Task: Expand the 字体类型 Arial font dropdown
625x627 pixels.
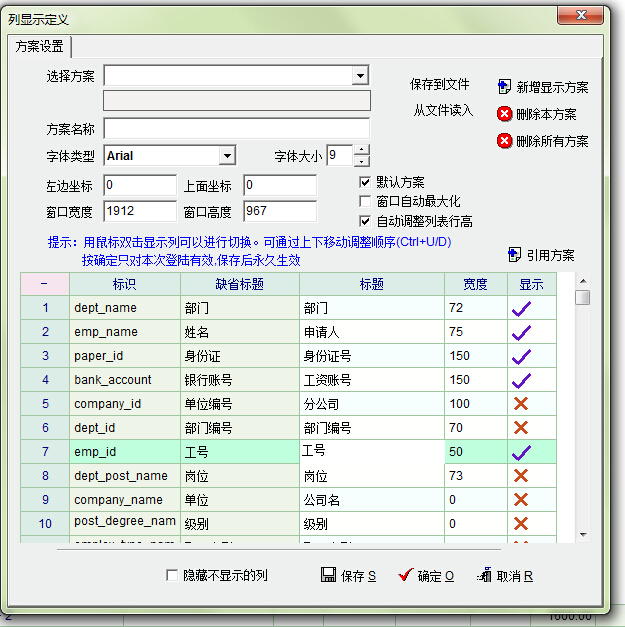Action: (227, 156)
